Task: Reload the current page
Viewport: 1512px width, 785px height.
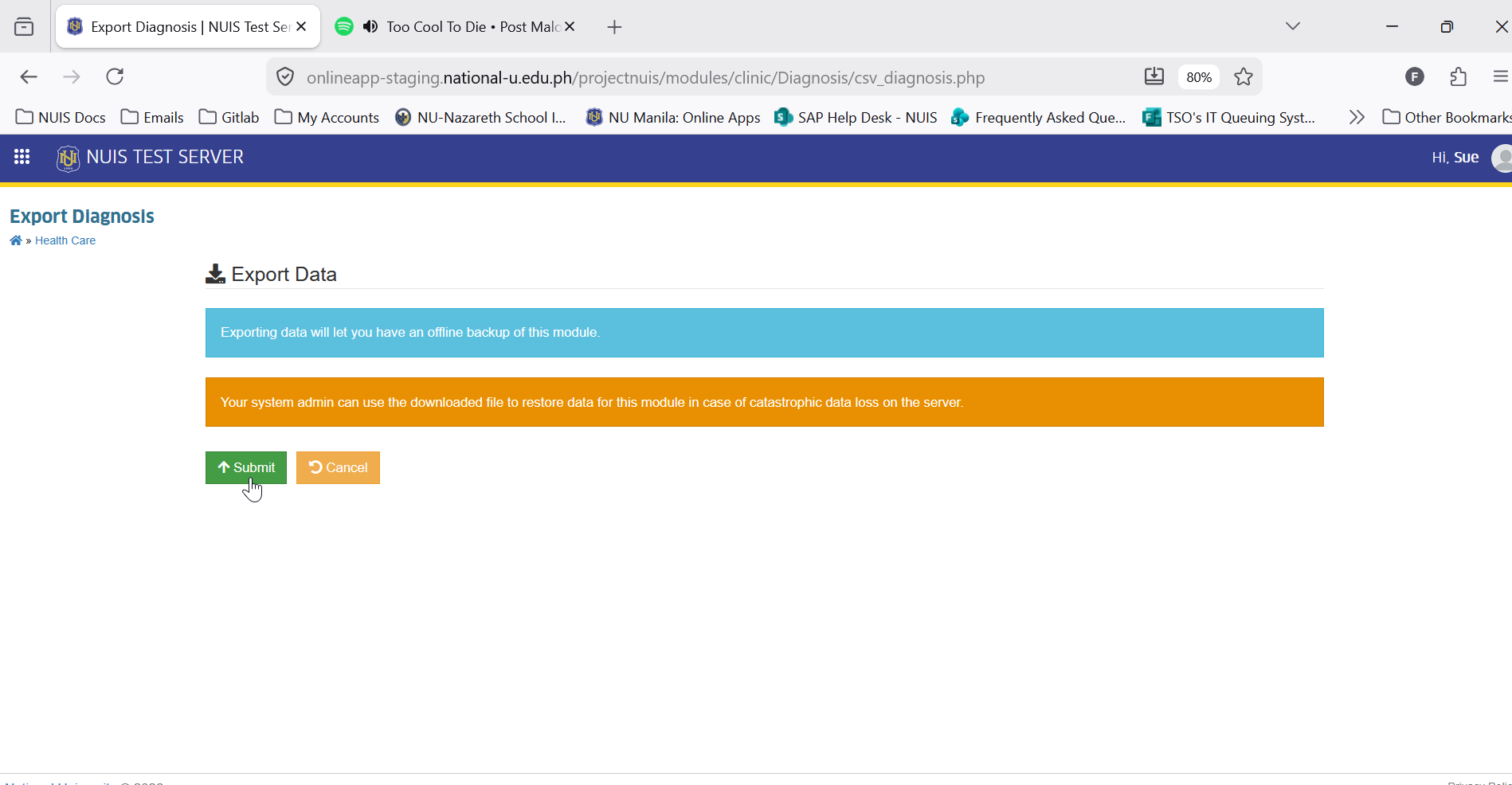Action: [115, 76]
